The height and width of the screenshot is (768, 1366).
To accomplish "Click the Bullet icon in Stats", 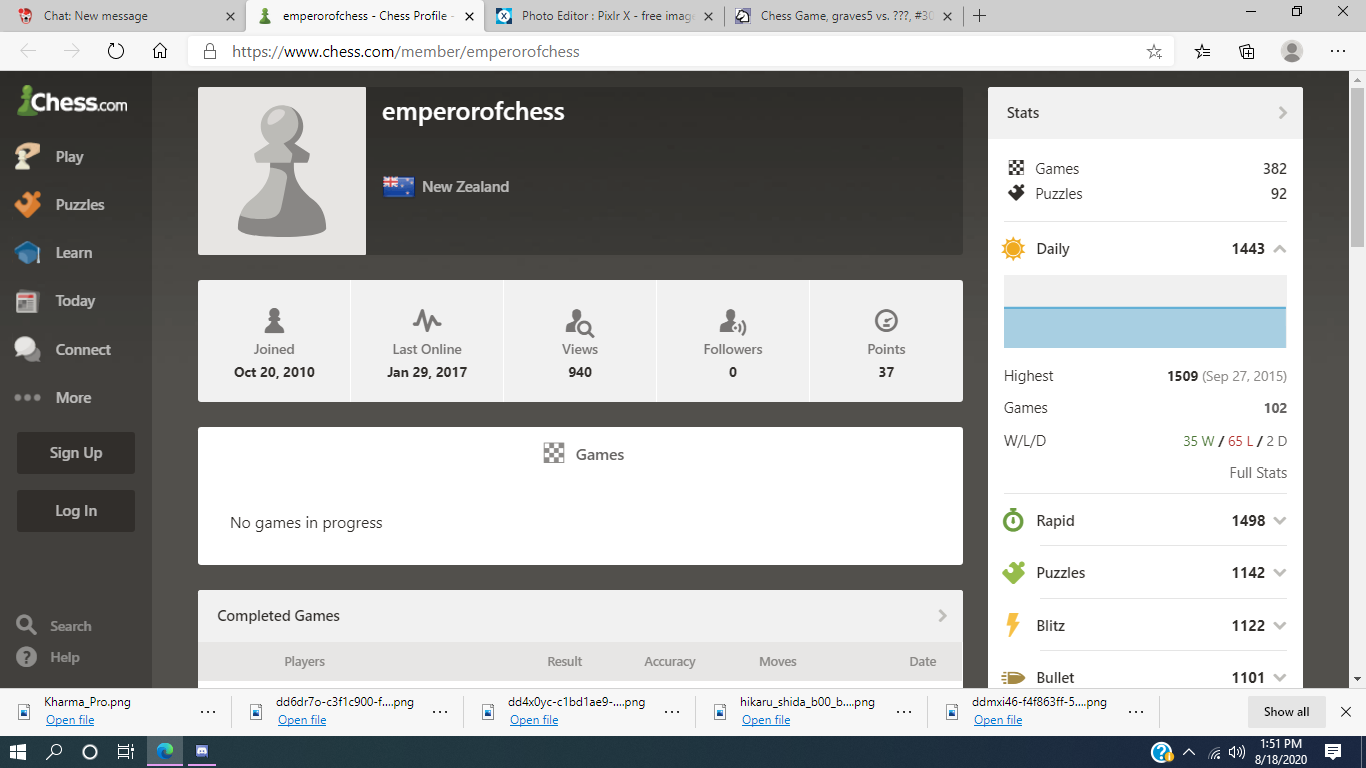I will 1013,678.
